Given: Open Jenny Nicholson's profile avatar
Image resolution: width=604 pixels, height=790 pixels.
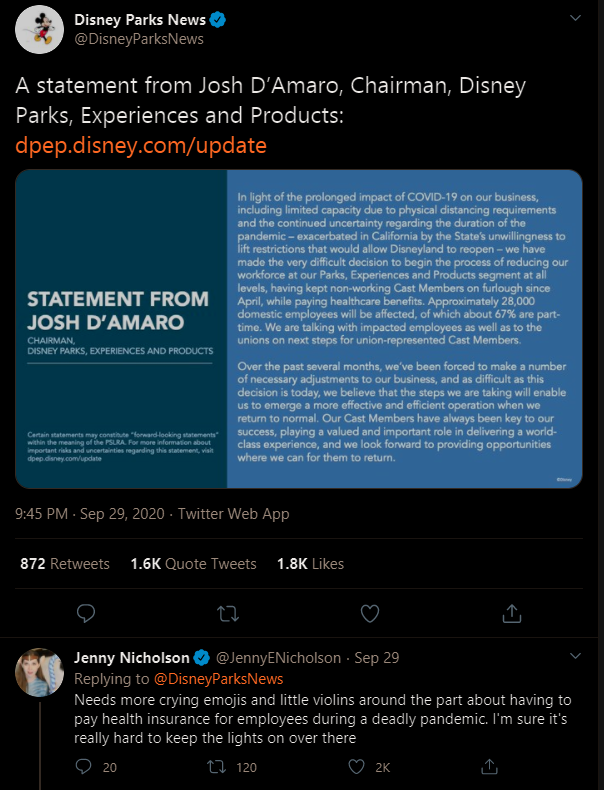Looking at the screenshot, I should [x=40, y=672].
